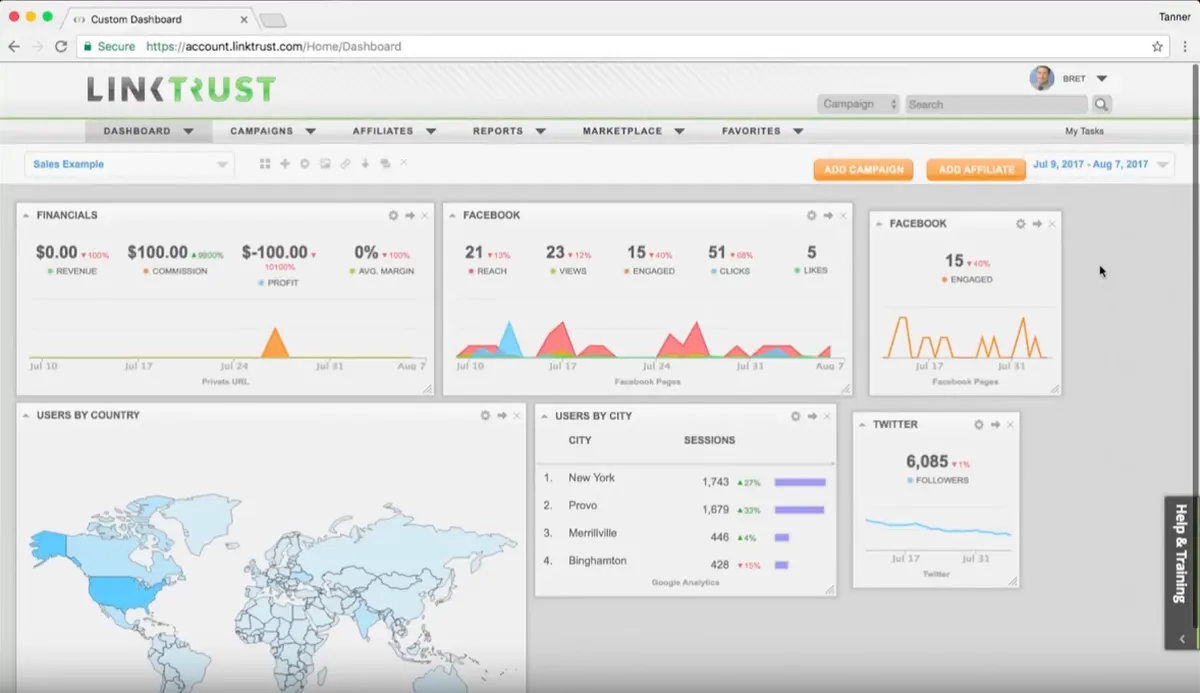This screenshot has width=1200, height=693.
Task: Click the download arrow icon in dashboard toolbar
Action: pos(365,164)
